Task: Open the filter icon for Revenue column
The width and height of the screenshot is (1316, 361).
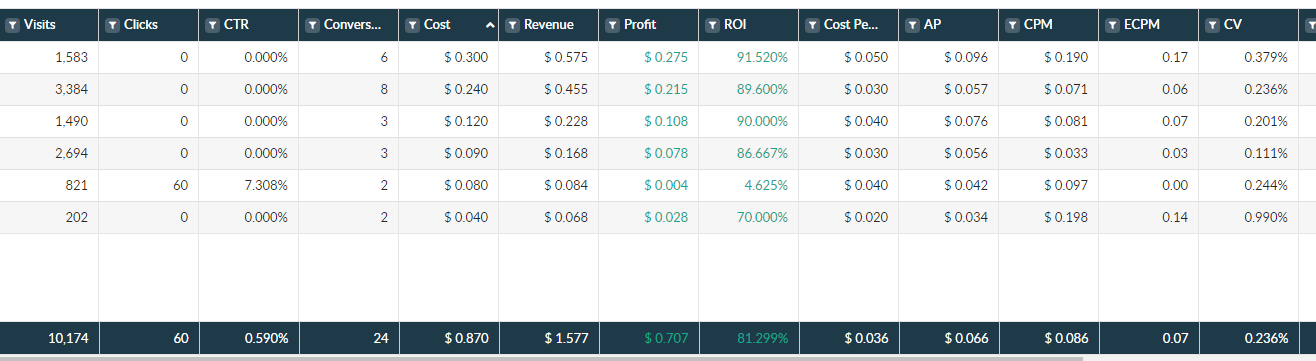Action: point(512,25)
